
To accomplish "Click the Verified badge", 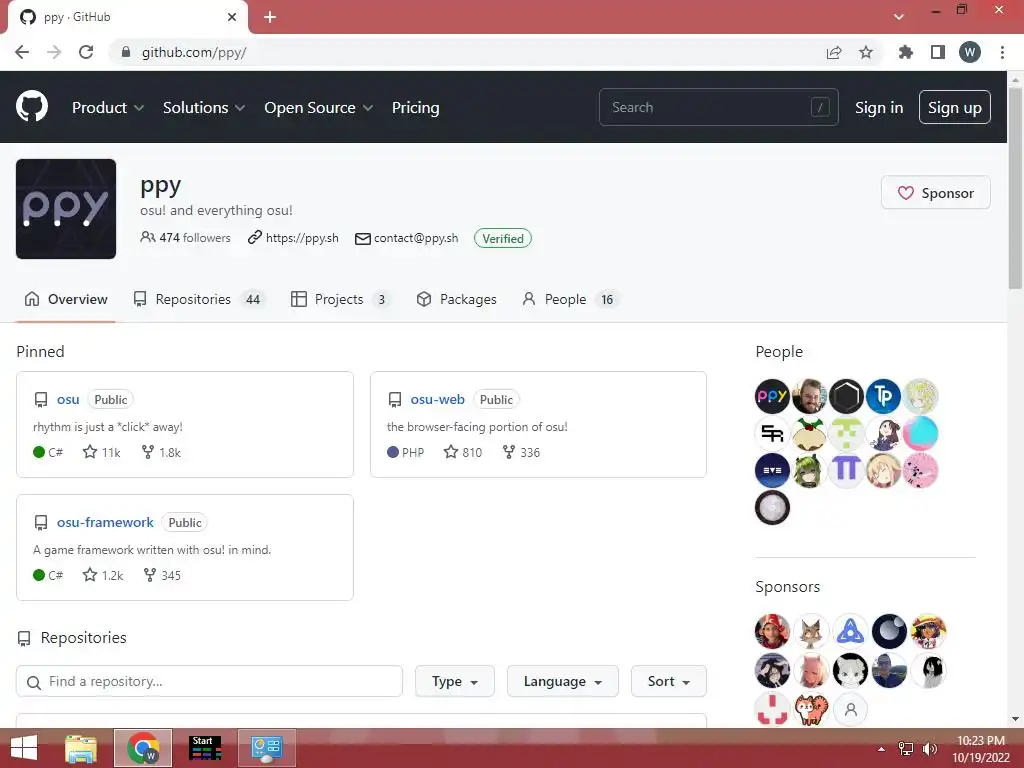I will click(x=503, y=238).
